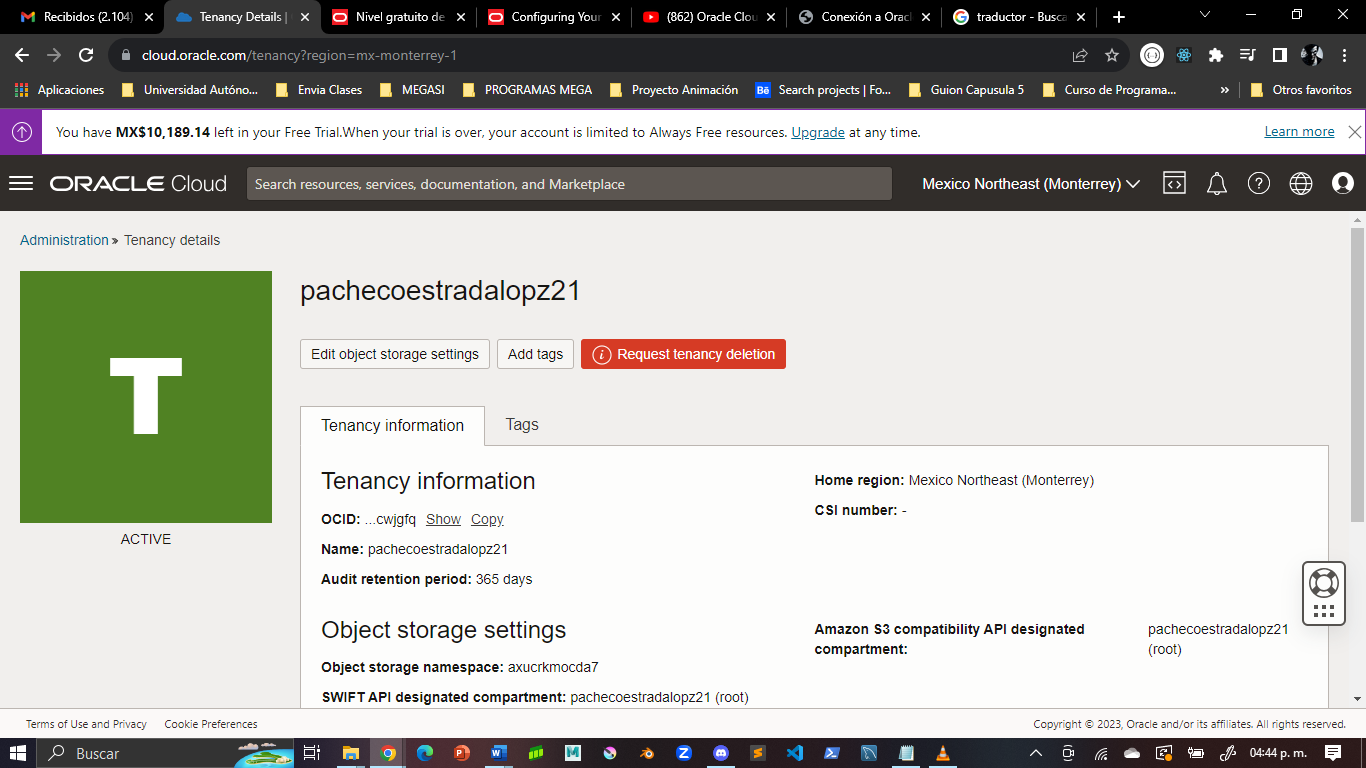Switch to the Nivel gratuito browser tab
Screen dimensions: 1366x768
(x=397, y=17)
